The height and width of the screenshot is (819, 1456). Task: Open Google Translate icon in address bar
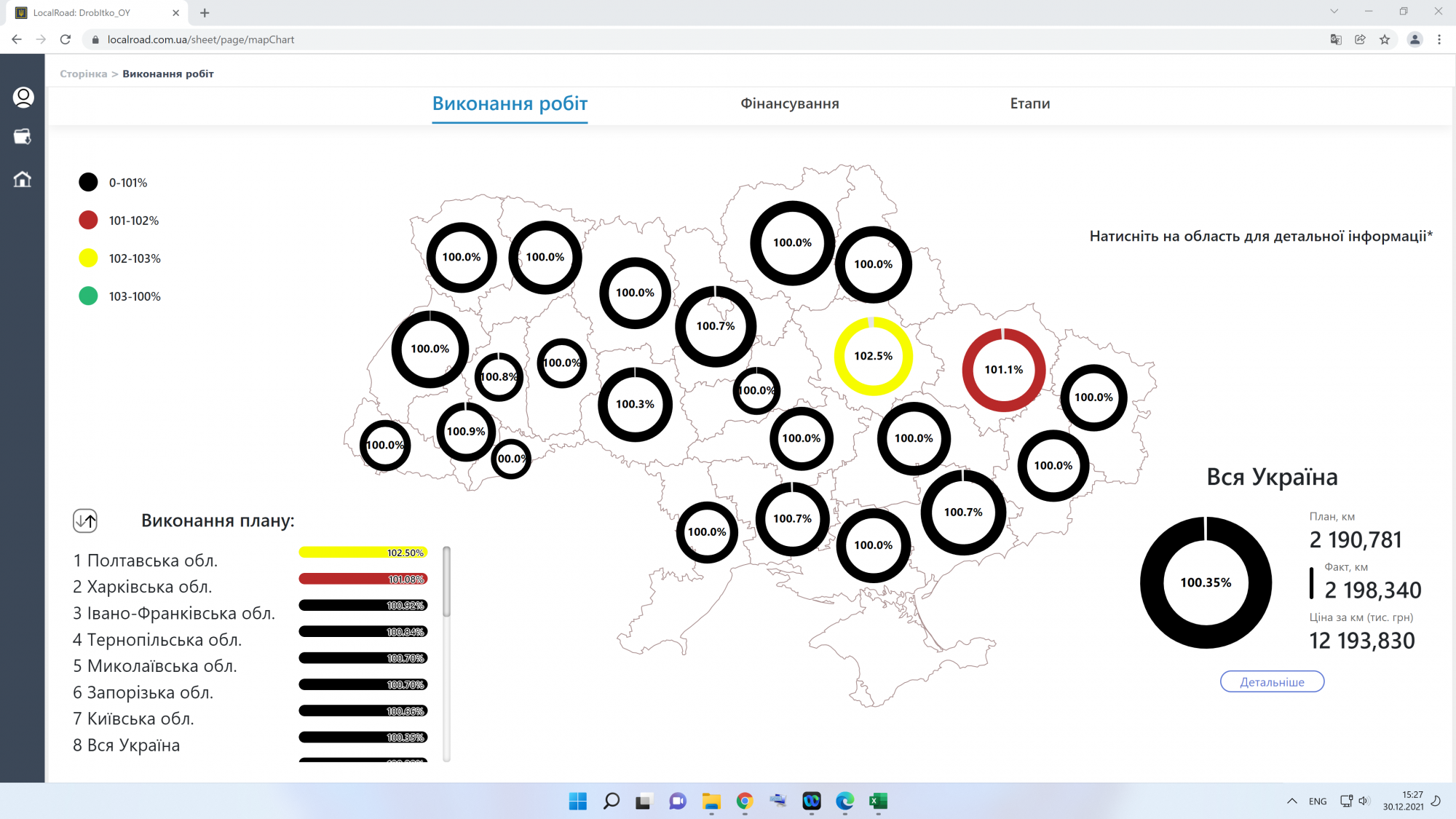pyautogui.click(x=1336, y=39)
